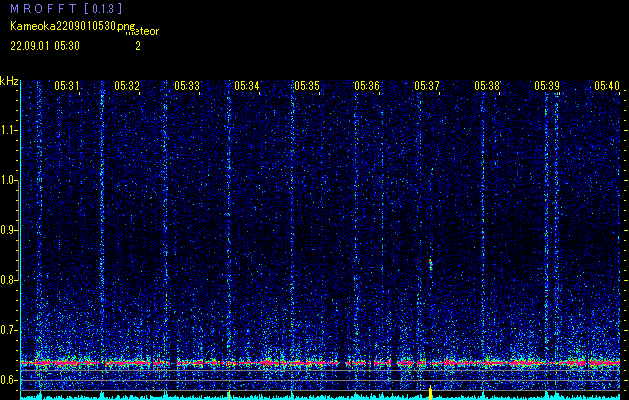Click the 05:36 time label

tap(367, 85)
